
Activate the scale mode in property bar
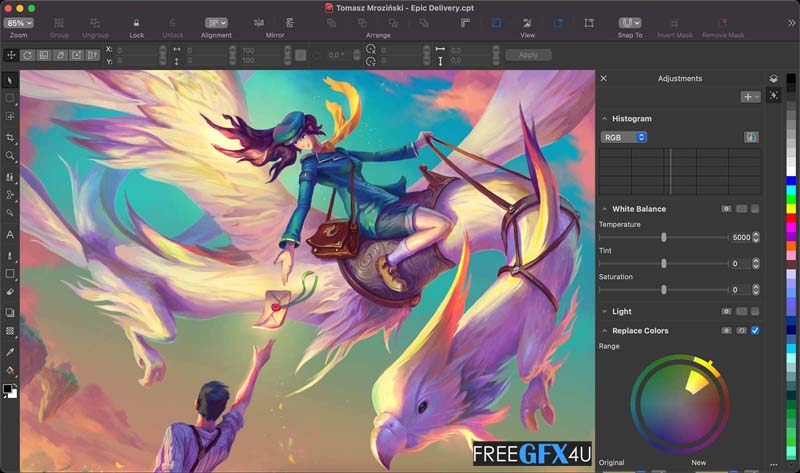[44, 55]
